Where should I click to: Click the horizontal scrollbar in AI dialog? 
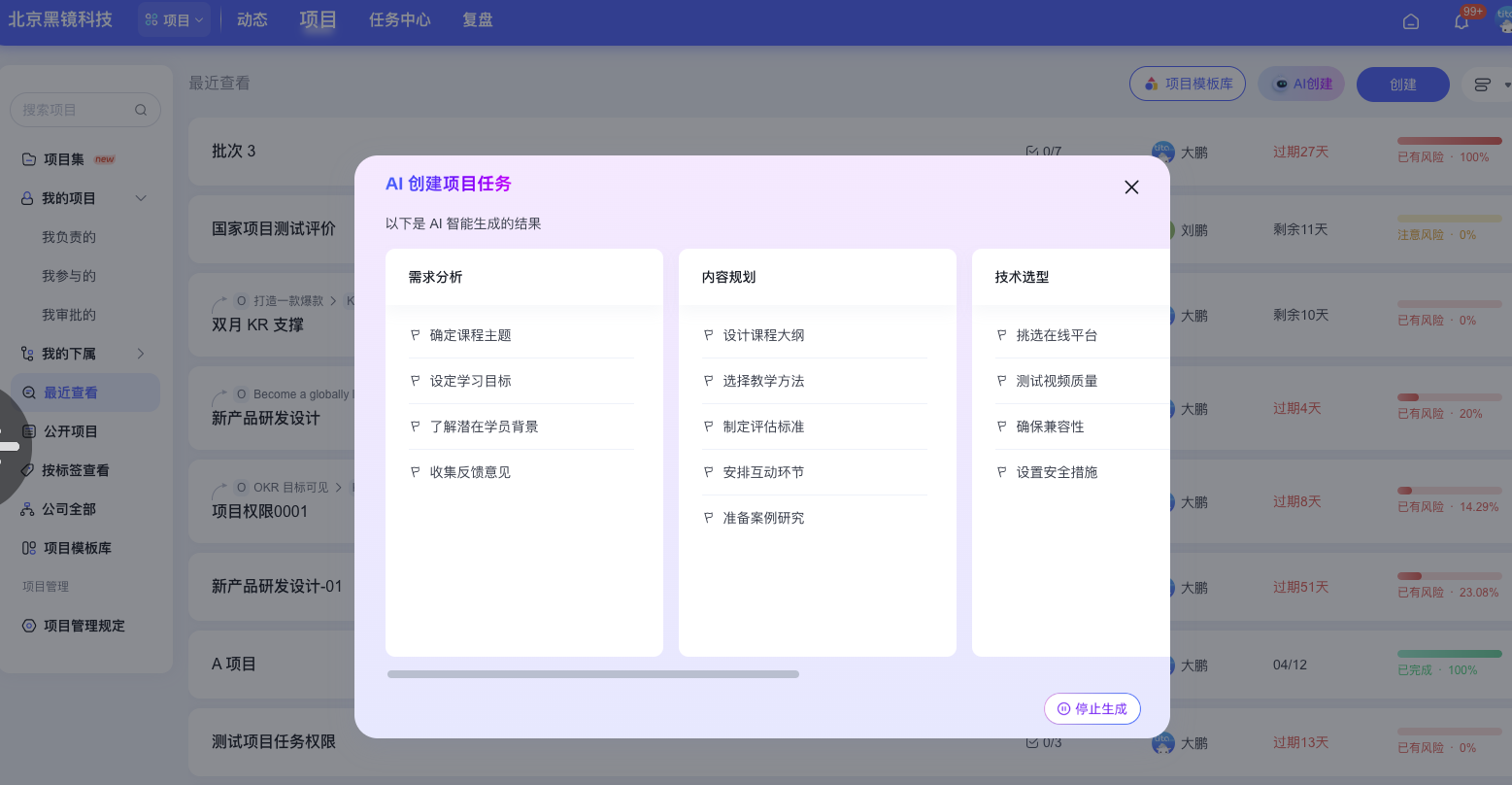click(592, 674)
